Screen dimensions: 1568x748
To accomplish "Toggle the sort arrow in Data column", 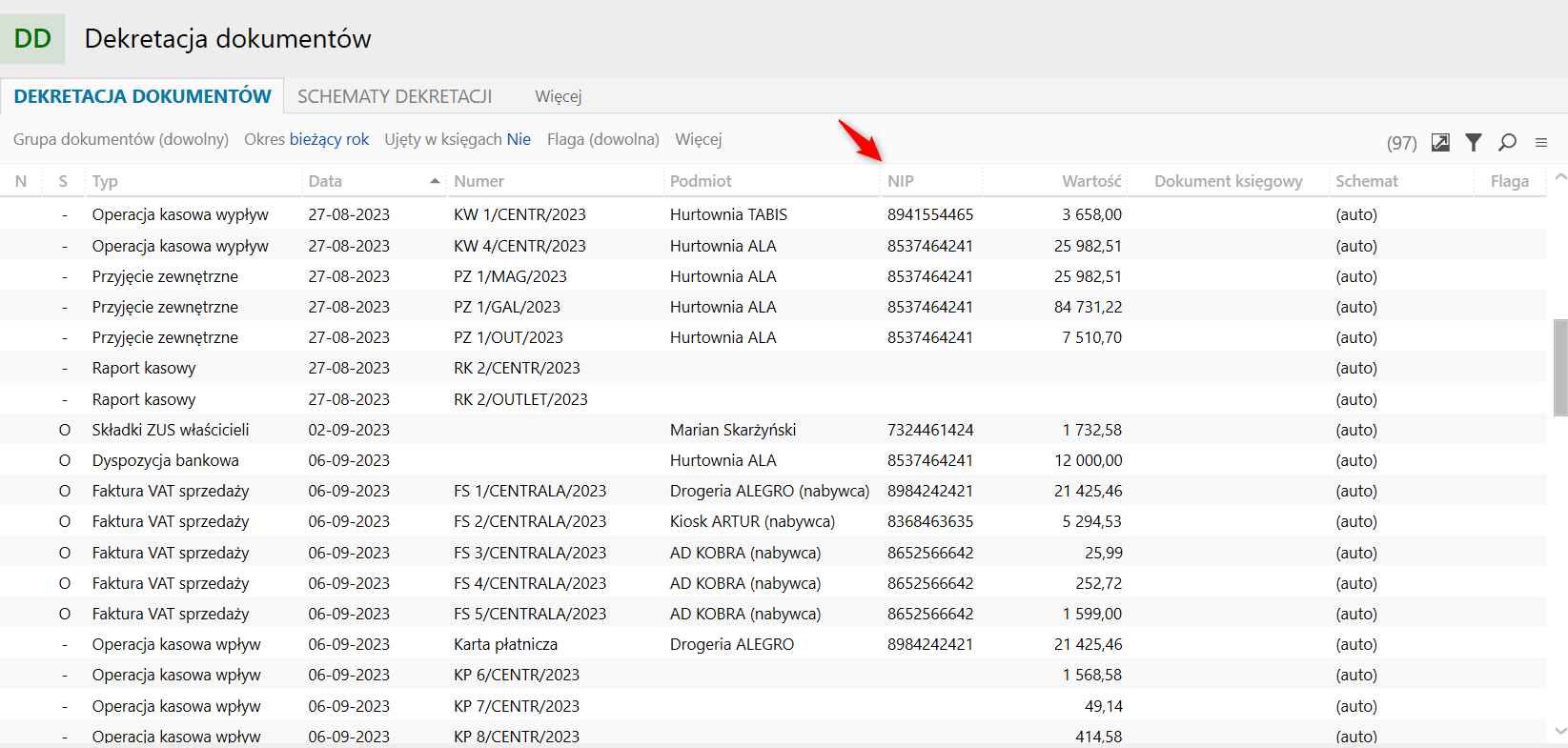I will click(x=435, y=181).
